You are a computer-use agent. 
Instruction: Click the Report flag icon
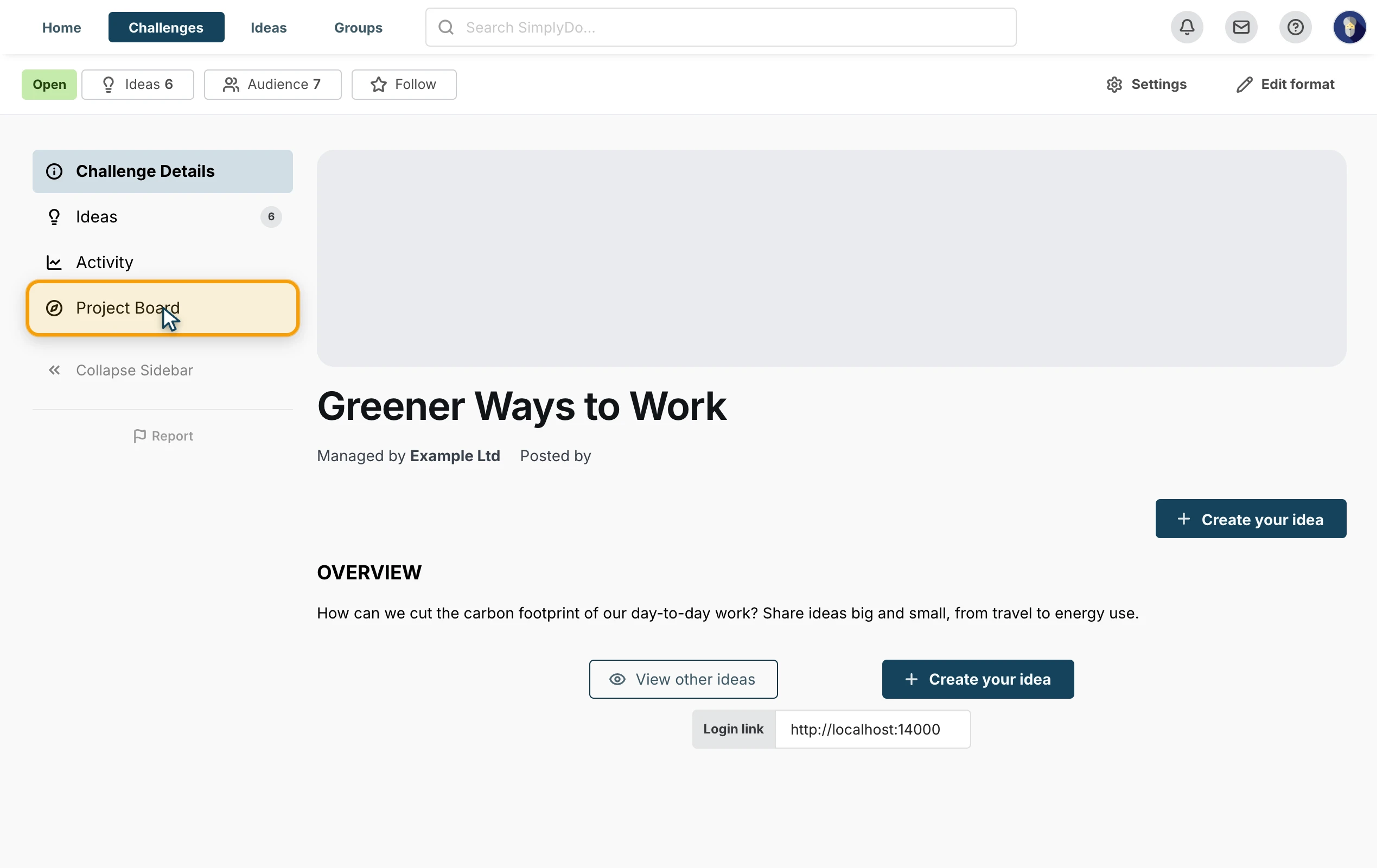(x=139, y=436)
